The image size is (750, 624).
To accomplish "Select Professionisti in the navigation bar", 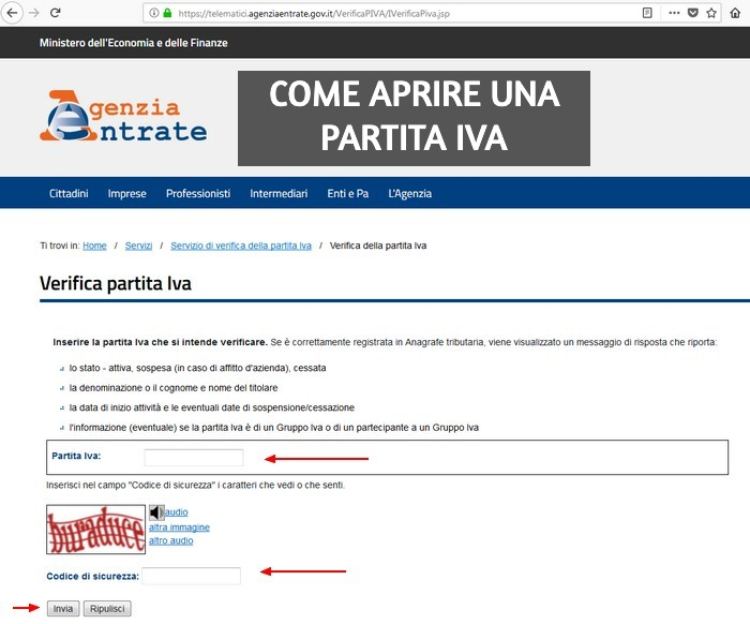I will [198, 194].
